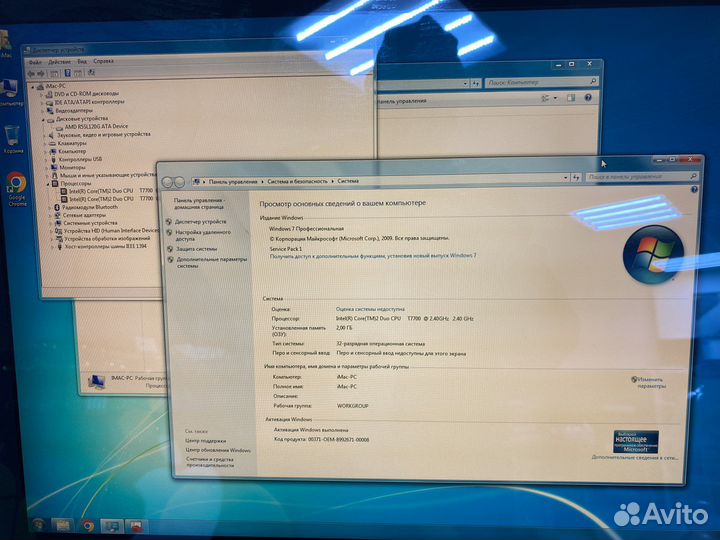Click Система и безопасность in breadcrumb
Screen dimensions: 720x540
click(x=297, y=181)
